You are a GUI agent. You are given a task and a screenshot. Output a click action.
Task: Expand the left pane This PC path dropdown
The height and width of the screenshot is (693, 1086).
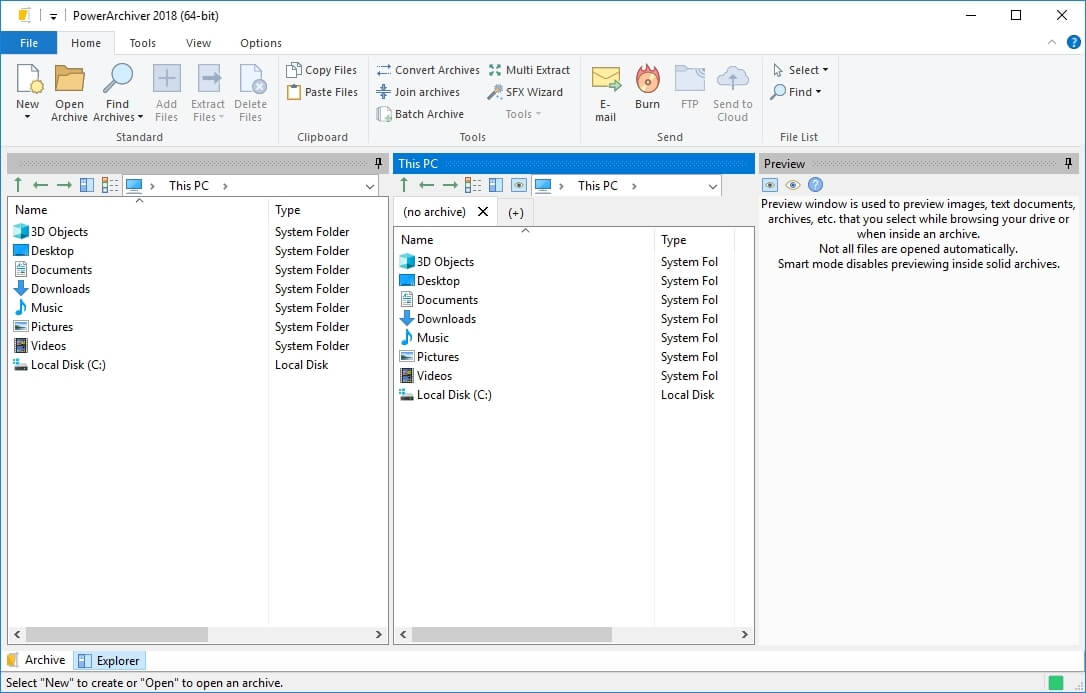370,186
